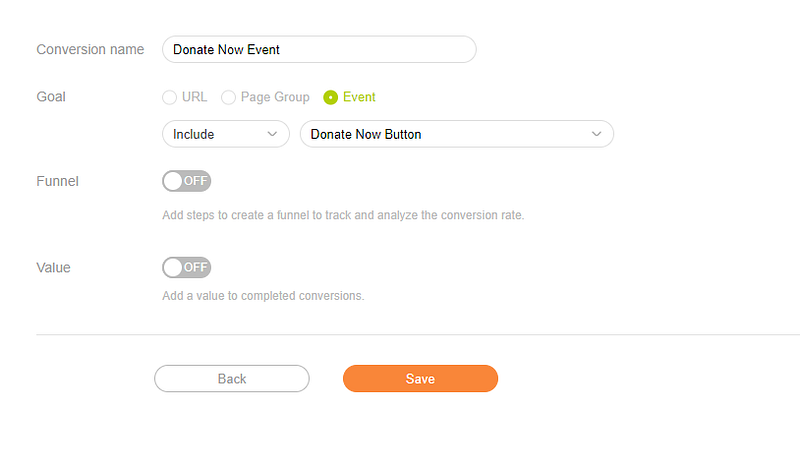Click the "URL" option text
The height and width of the screenshot is (474, 800).
(194, 97)
